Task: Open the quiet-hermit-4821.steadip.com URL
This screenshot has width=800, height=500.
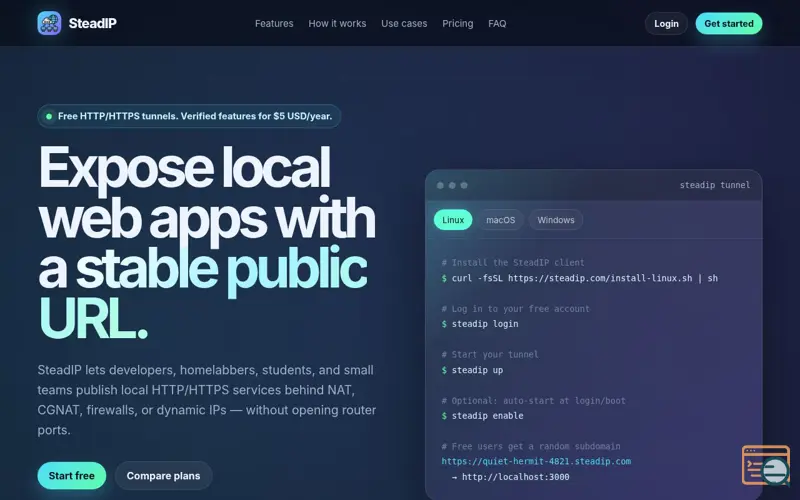Action: coord(536,461)
